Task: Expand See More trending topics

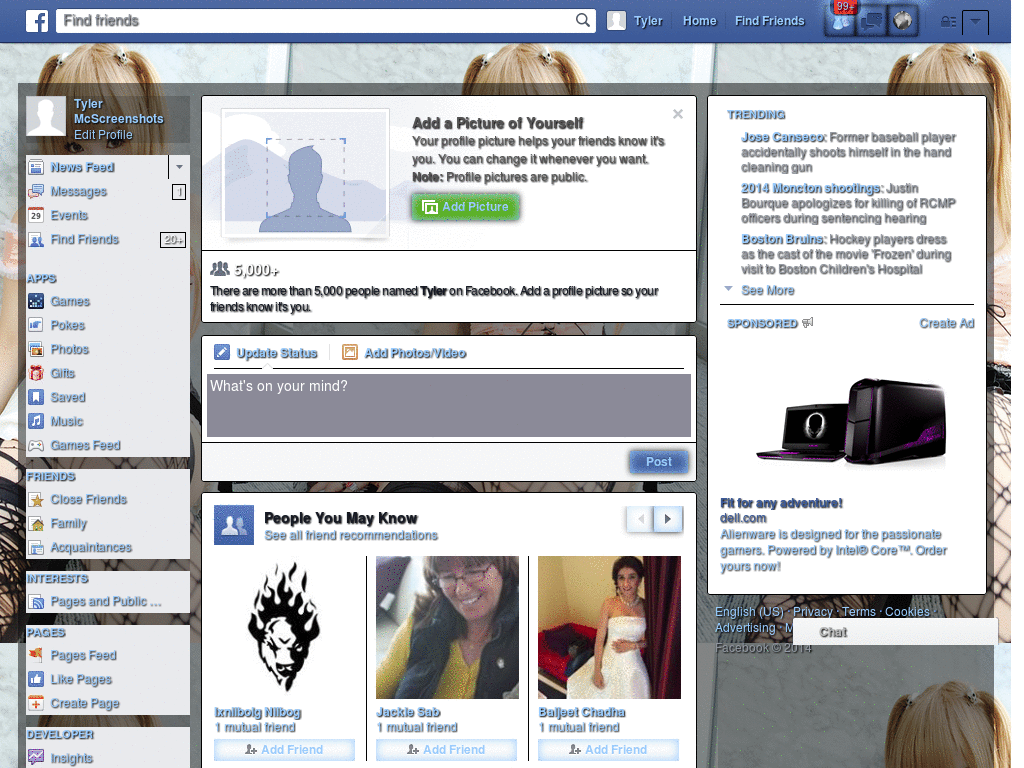Action: [767, 291]
